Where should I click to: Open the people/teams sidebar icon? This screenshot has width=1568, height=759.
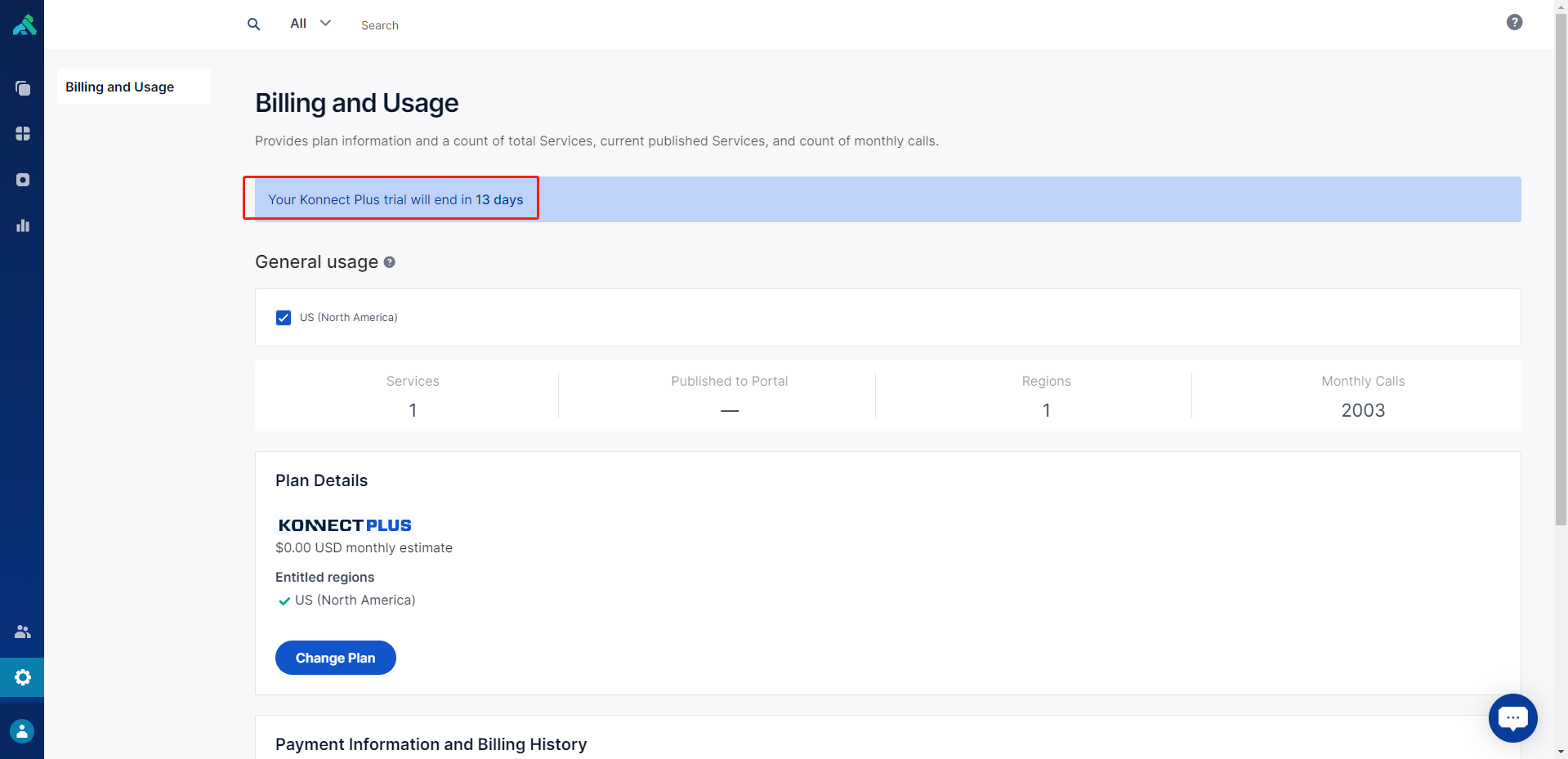coord(23,632)
